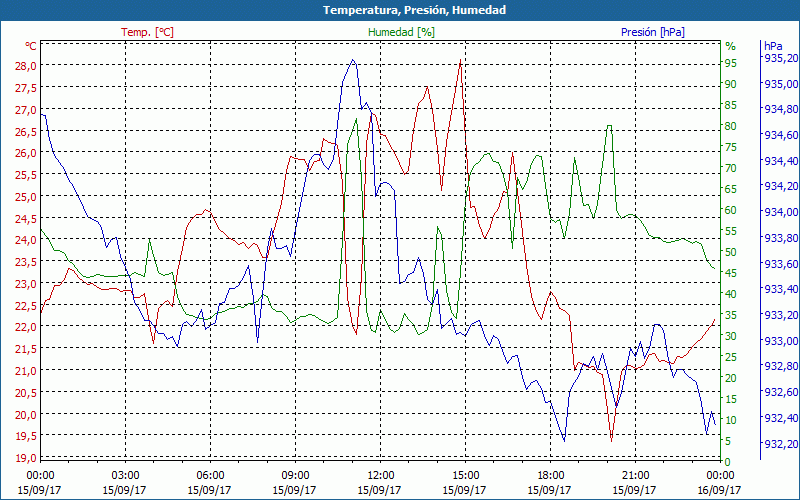Click the '85' humidity axis value
Screen dimensions: 800x500
point(731,105)
